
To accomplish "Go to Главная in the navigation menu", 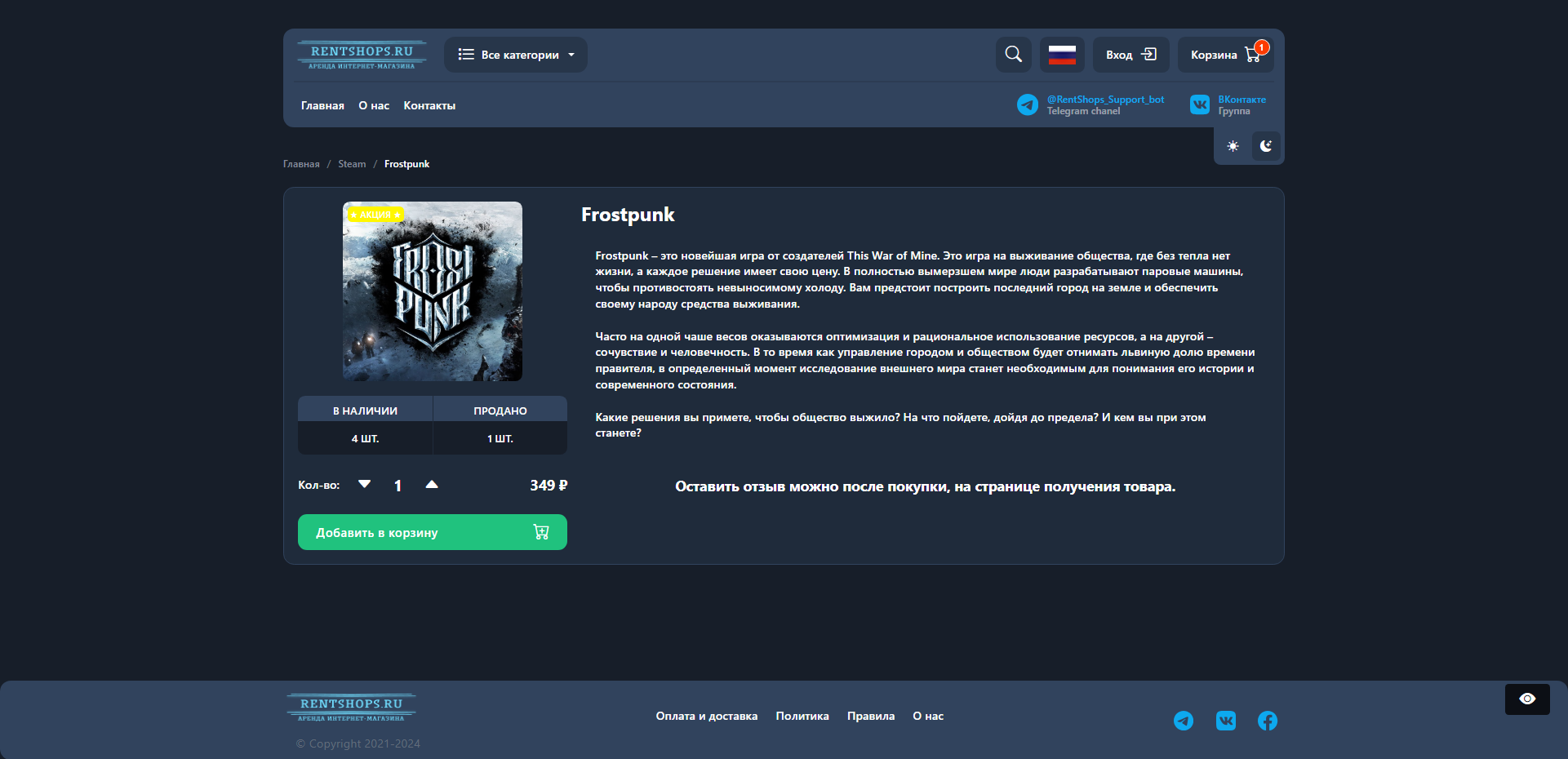I will 322,105.
